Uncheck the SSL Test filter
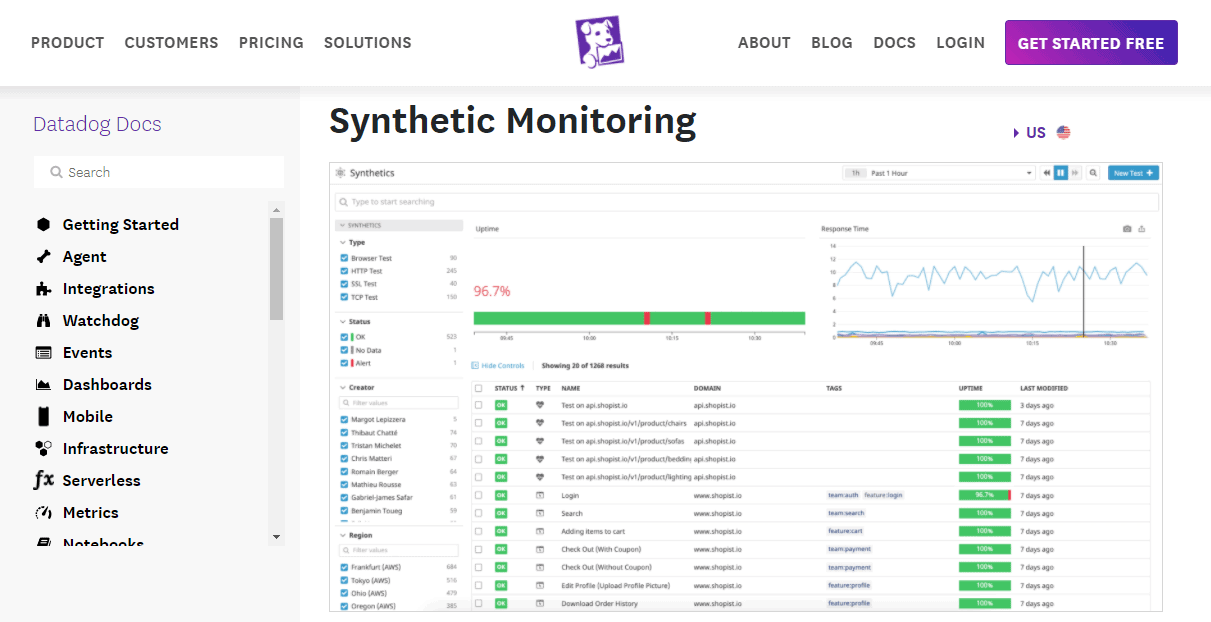Viewport: 1211px width, 622px height. click(345, 284)
